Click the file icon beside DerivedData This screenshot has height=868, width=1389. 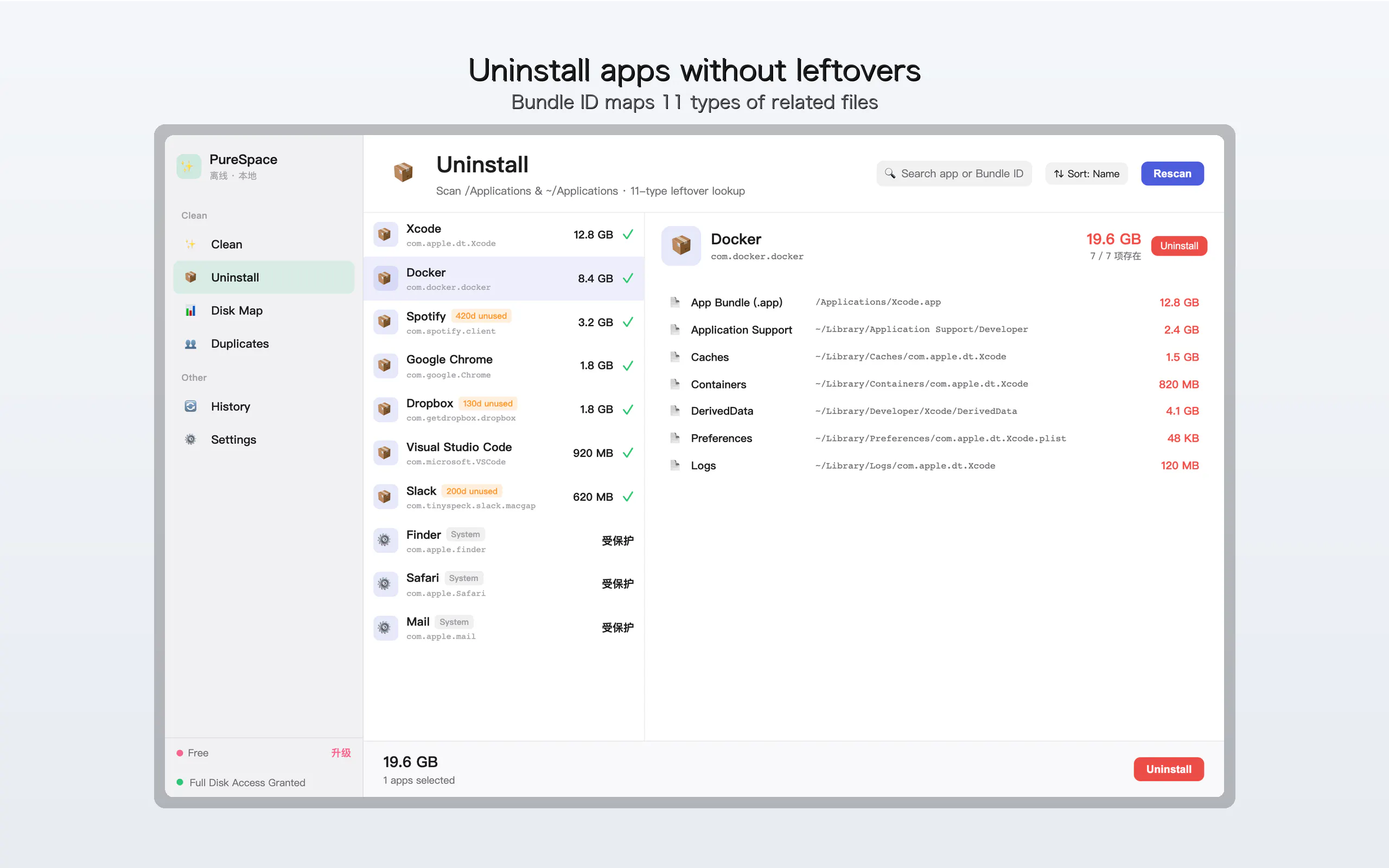pyautogui.click(x=676, y=411)
